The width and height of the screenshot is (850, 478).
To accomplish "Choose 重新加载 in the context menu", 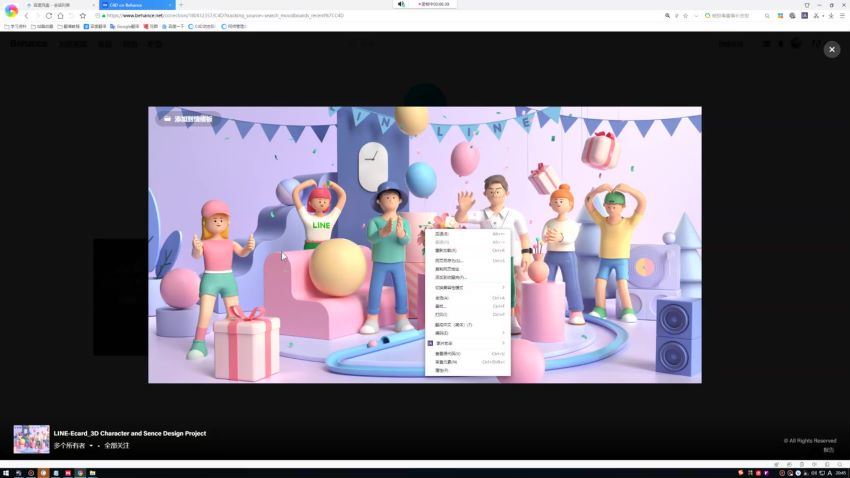I will point(467,250).
